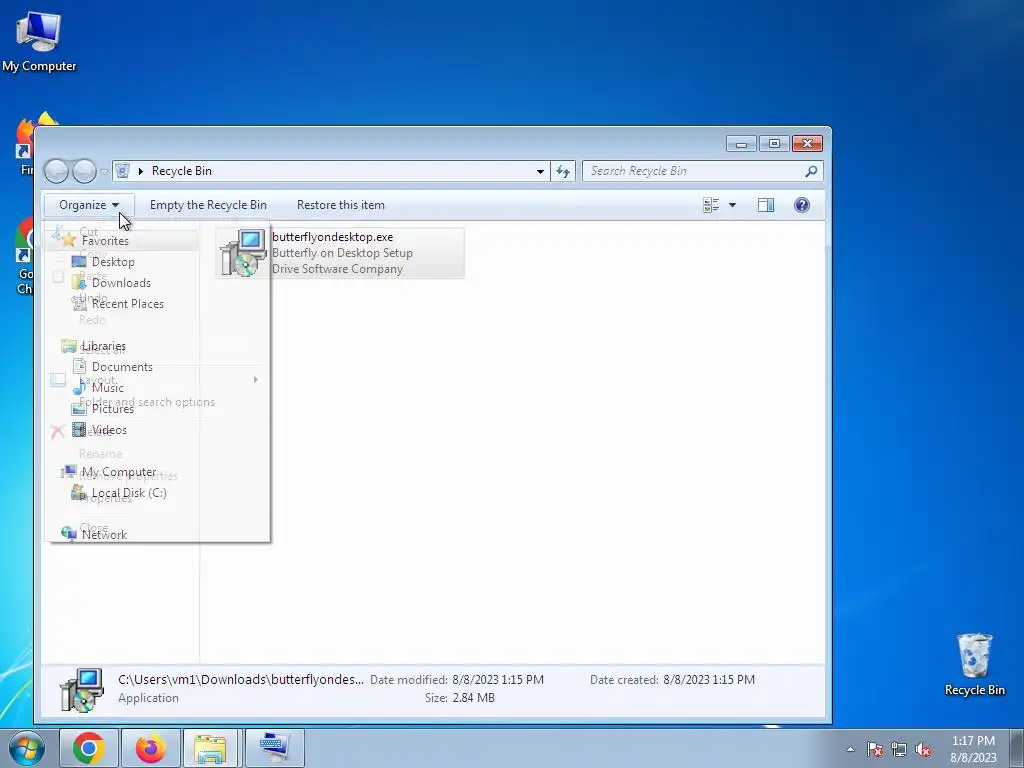This screenshot has height=768, width=1024.
Task: Open Recent Places under Favorites
Action: tap(127, 304)
